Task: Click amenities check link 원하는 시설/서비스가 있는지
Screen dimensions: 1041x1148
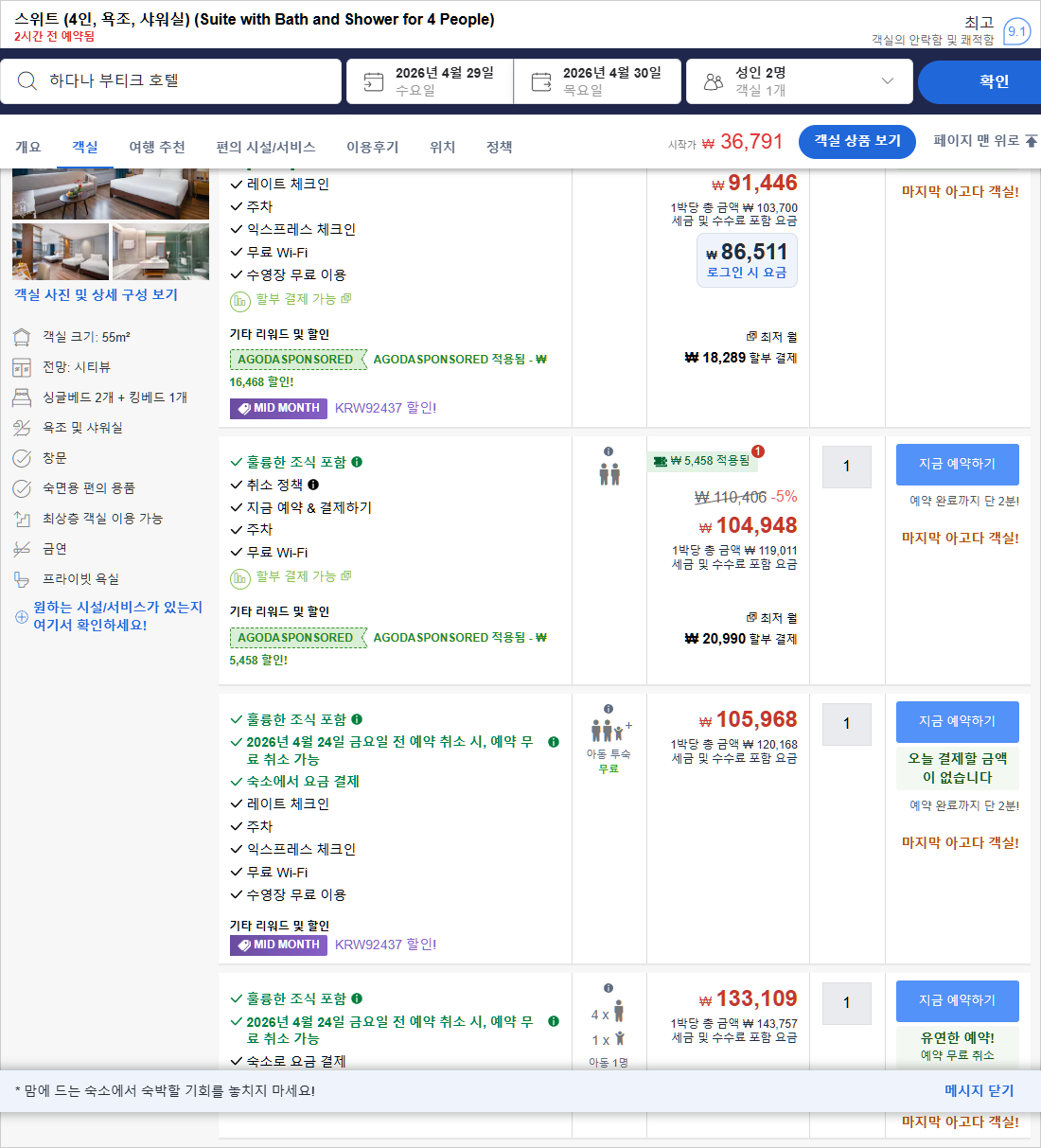Action: 117,616
